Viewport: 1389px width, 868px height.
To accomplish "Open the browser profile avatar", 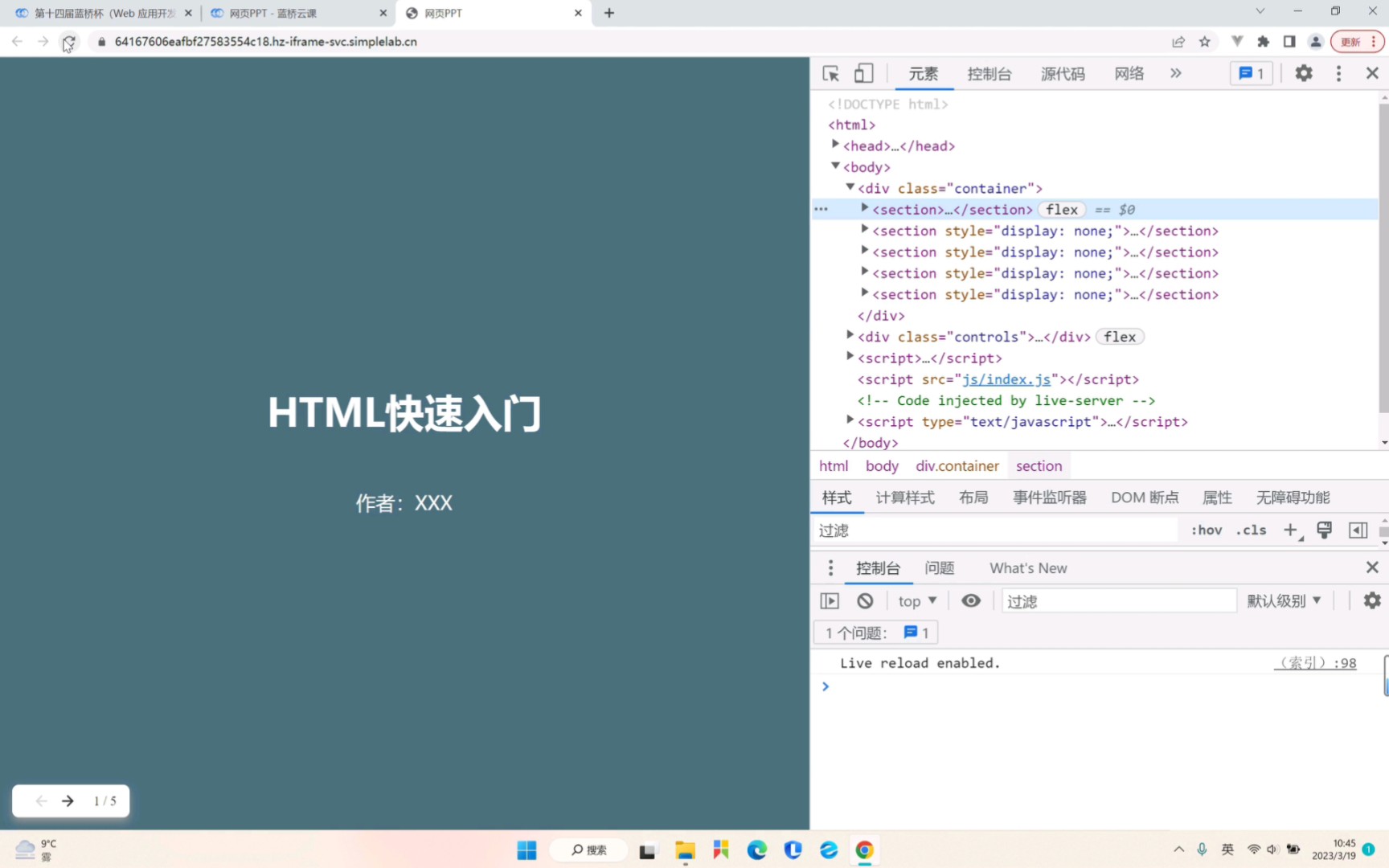I will 1316,42.
